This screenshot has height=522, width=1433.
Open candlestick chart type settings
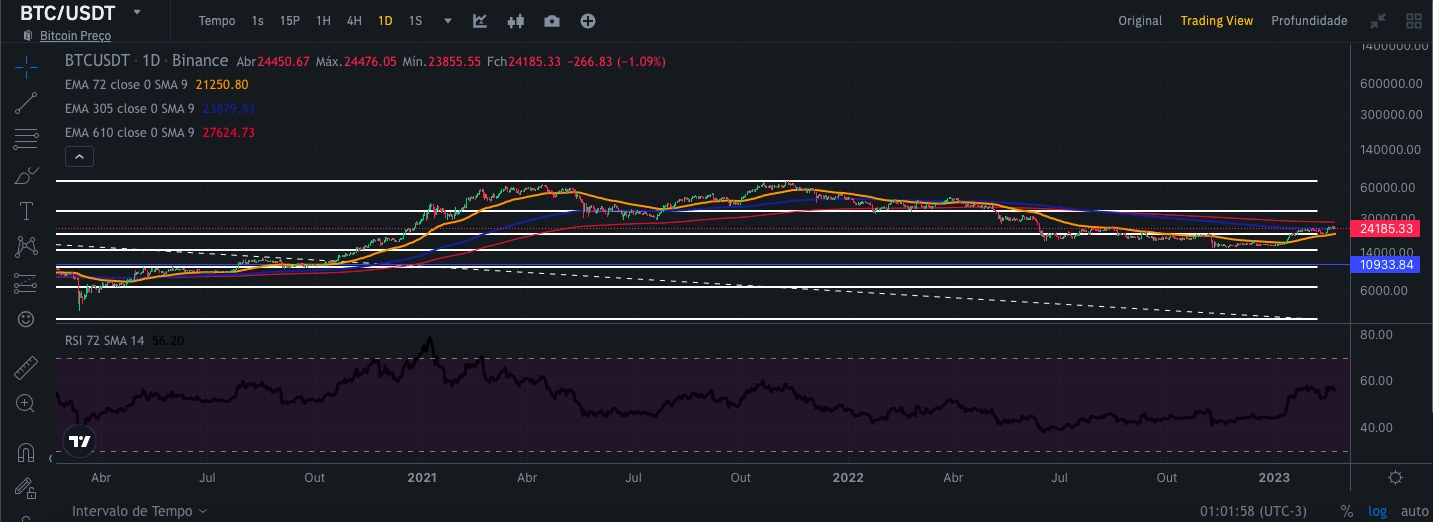pyautogui.click(x=516, y=21)
